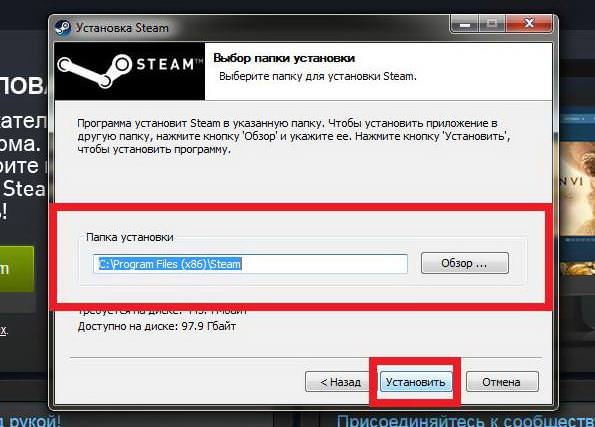
Task: Open folder browser with the Обзор button
Action: 464,263
